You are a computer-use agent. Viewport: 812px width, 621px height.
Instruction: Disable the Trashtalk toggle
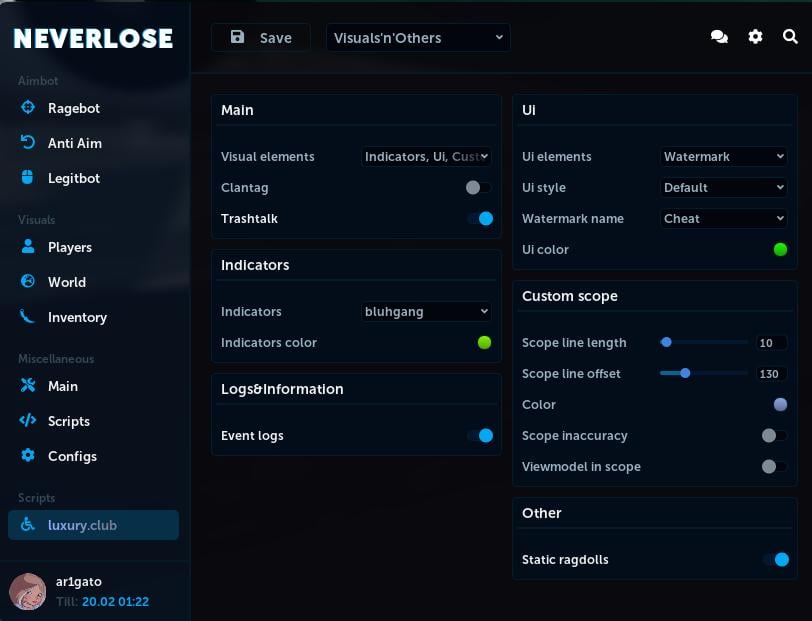(x=481, y=218)
